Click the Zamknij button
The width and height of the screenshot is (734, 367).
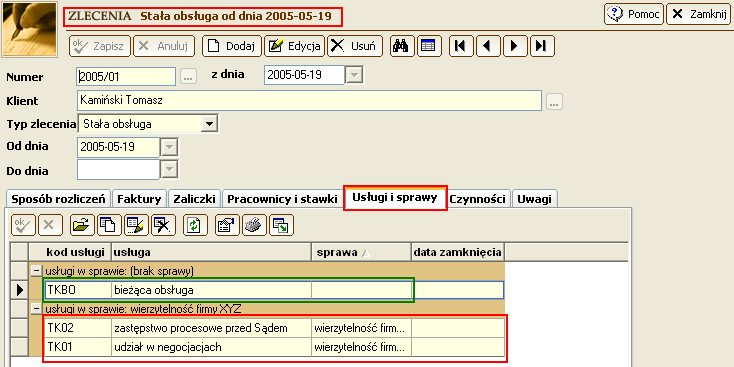pyautogui.click(x=699, y=14)
